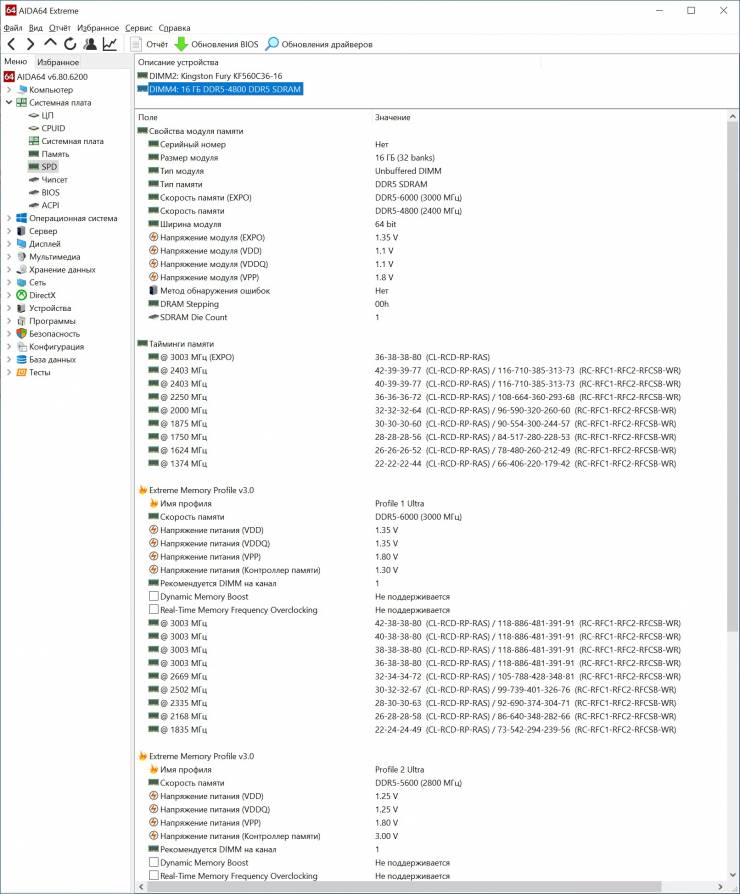Image resolution: width=740 pixels, height=894 pixels.
Task: Click the Сеть network icon
Action: pyautogui.click(x=22, y=282)
